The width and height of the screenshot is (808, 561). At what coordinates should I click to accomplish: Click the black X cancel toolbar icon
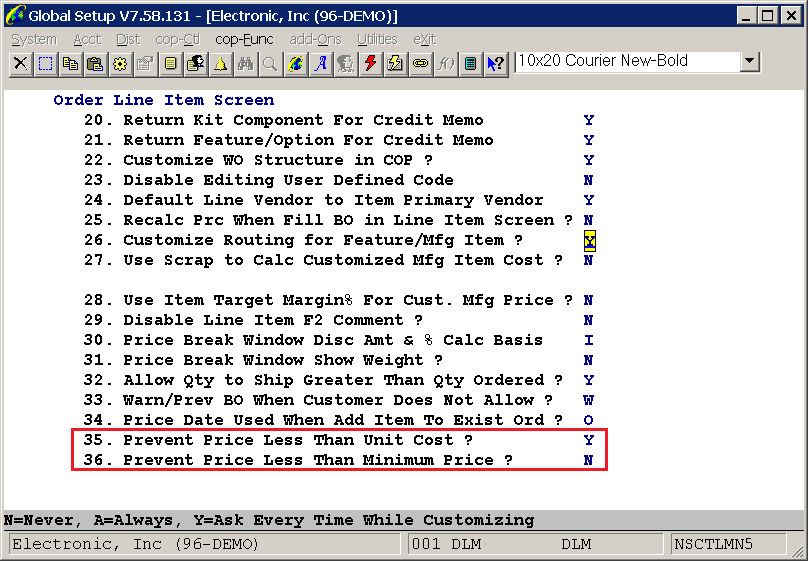(x=21, y=64)
